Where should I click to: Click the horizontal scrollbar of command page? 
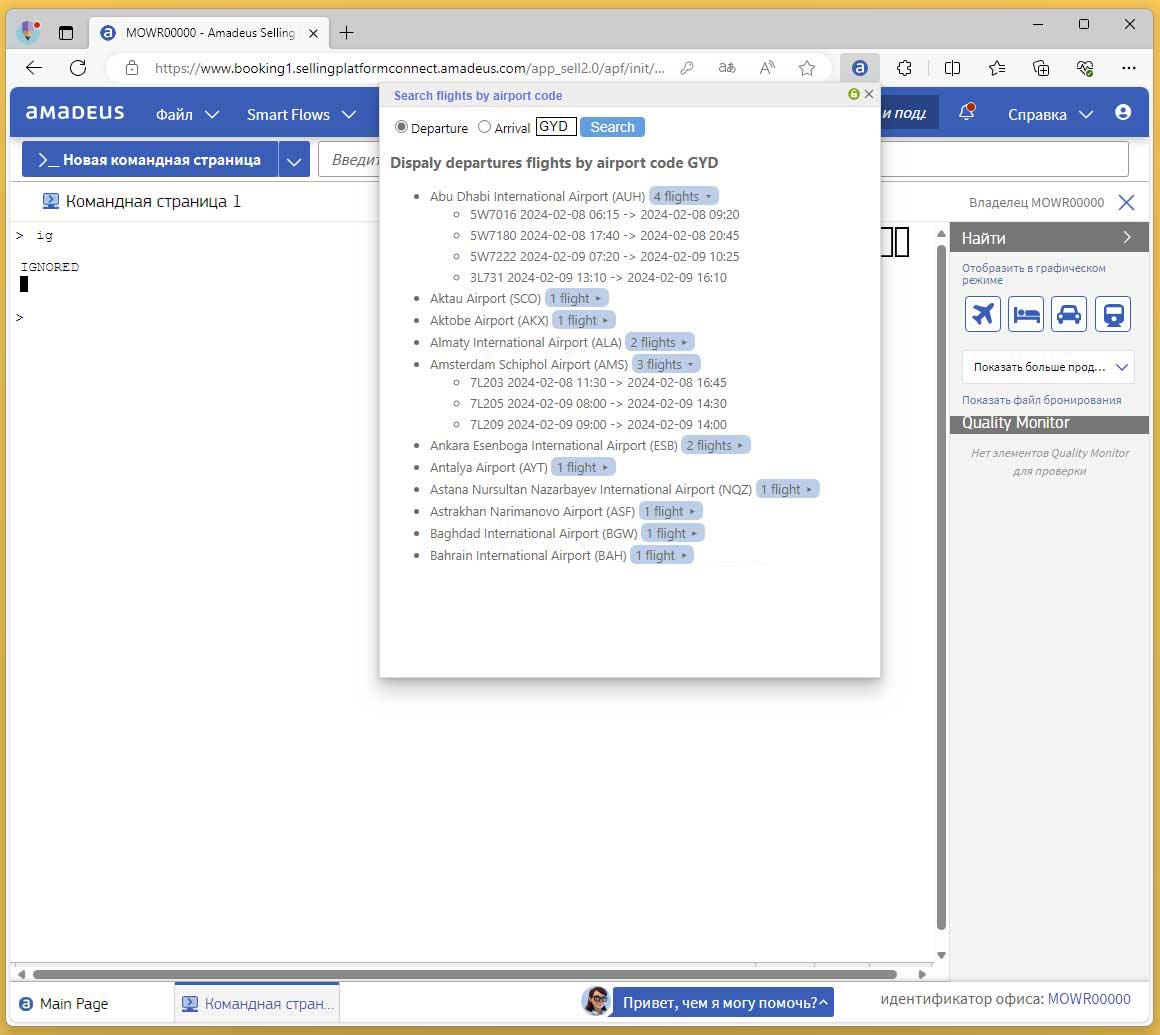click(465, 974)
